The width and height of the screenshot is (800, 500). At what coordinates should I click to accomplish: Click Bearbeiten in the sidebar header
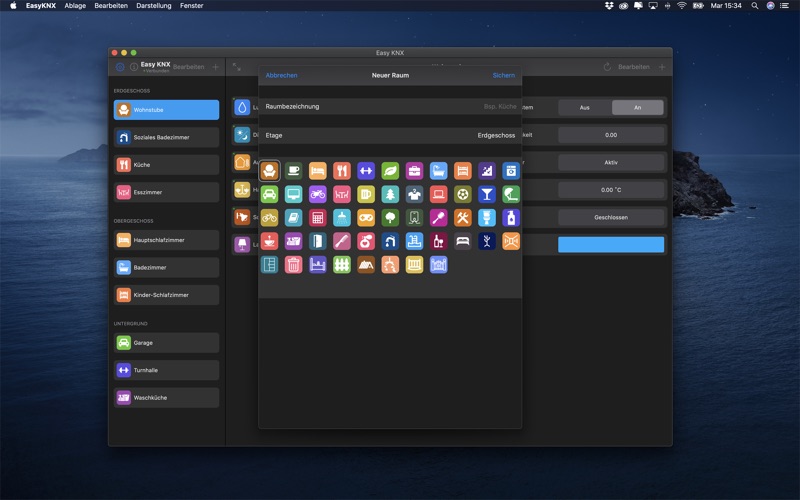(x=189, y=67)
